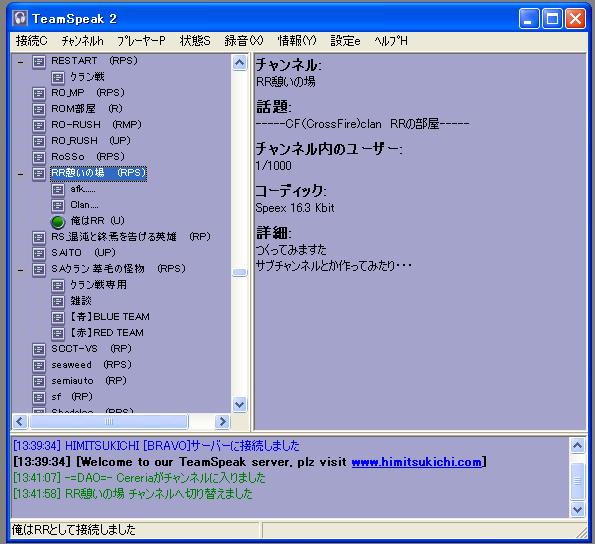
Task: Click the message log scroll up arrow
Action: [578, 445]
